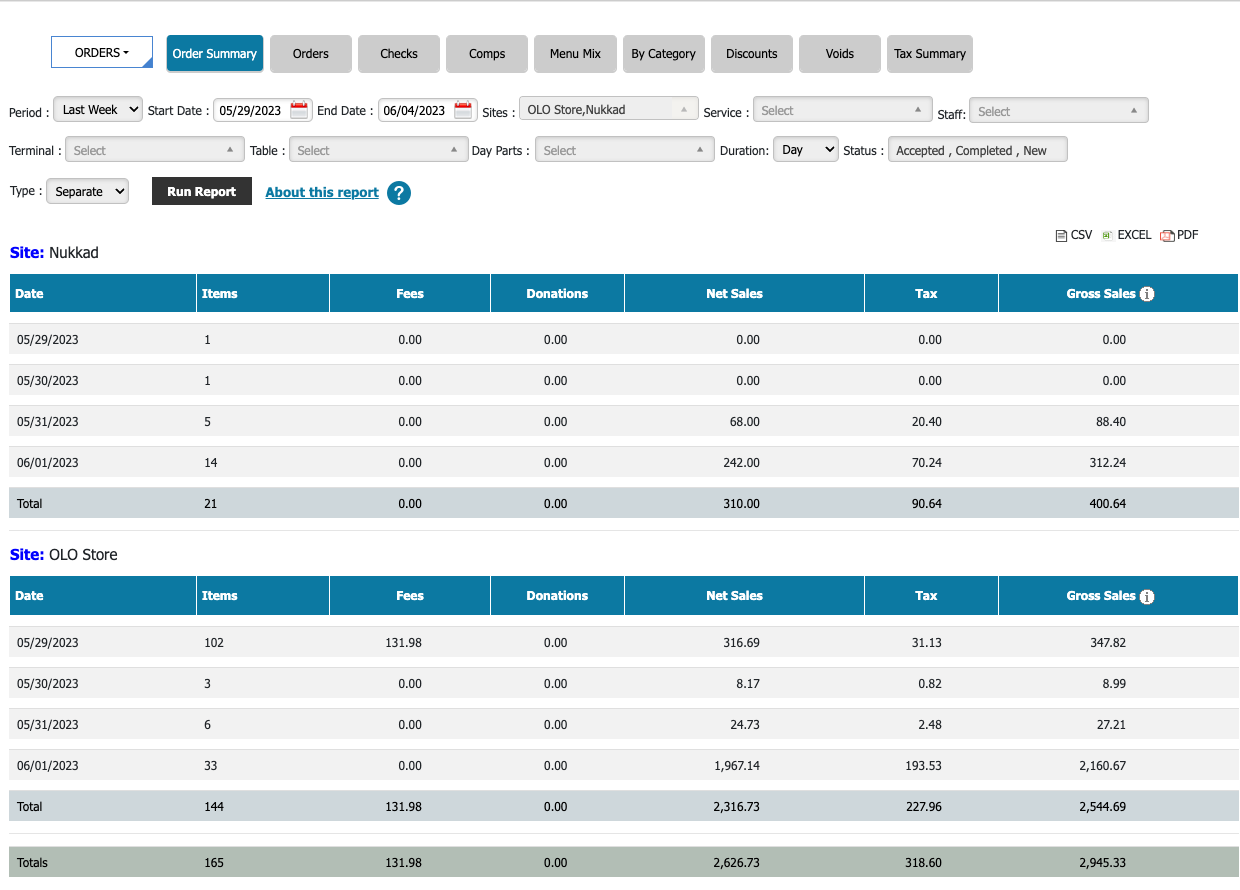Switch to the Tax Summary tab
This screenshot has height=890, width=1240.
pyautogui.click(x=930, y=54)
